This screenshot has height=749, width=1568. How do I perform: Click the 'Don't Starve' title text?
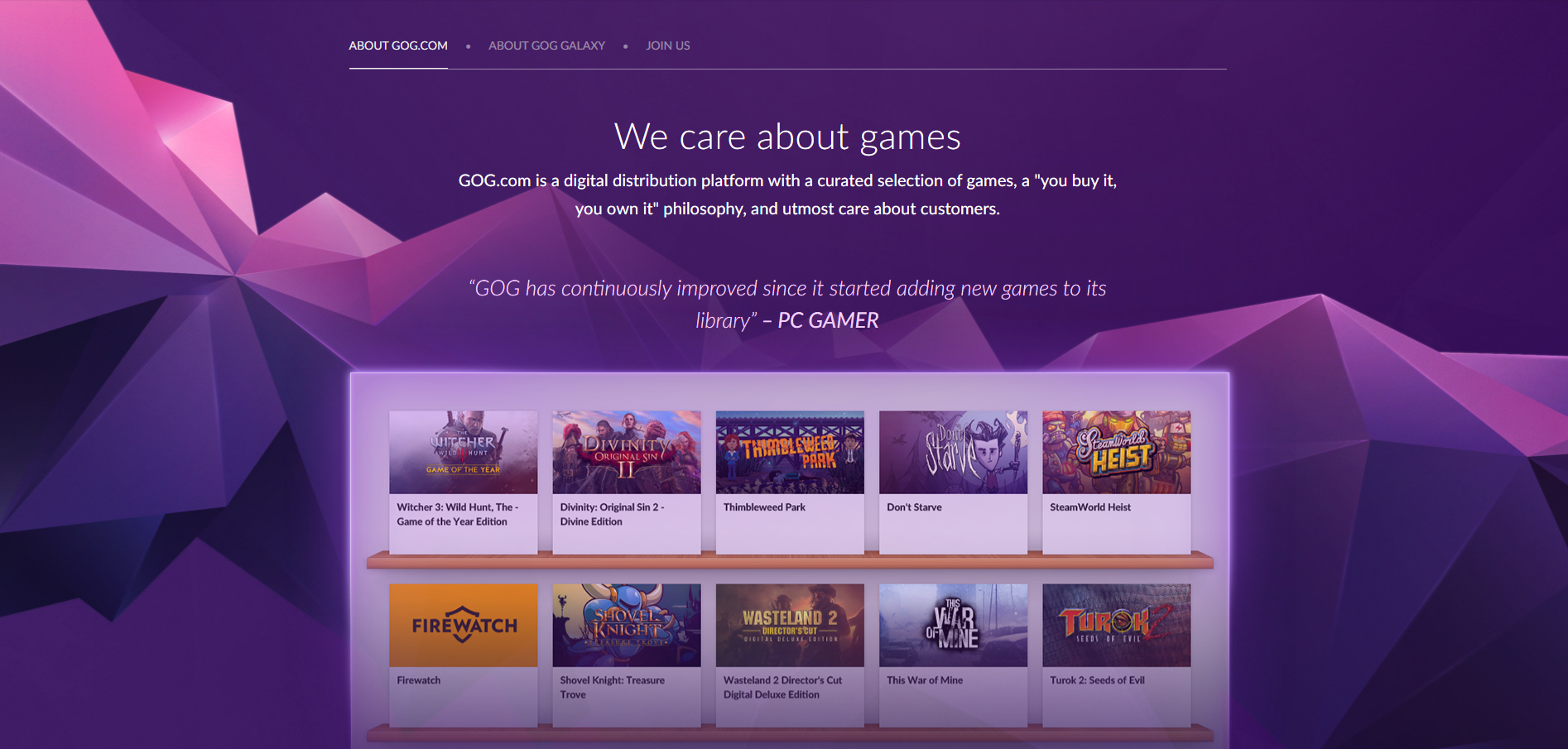coord(914,507)
